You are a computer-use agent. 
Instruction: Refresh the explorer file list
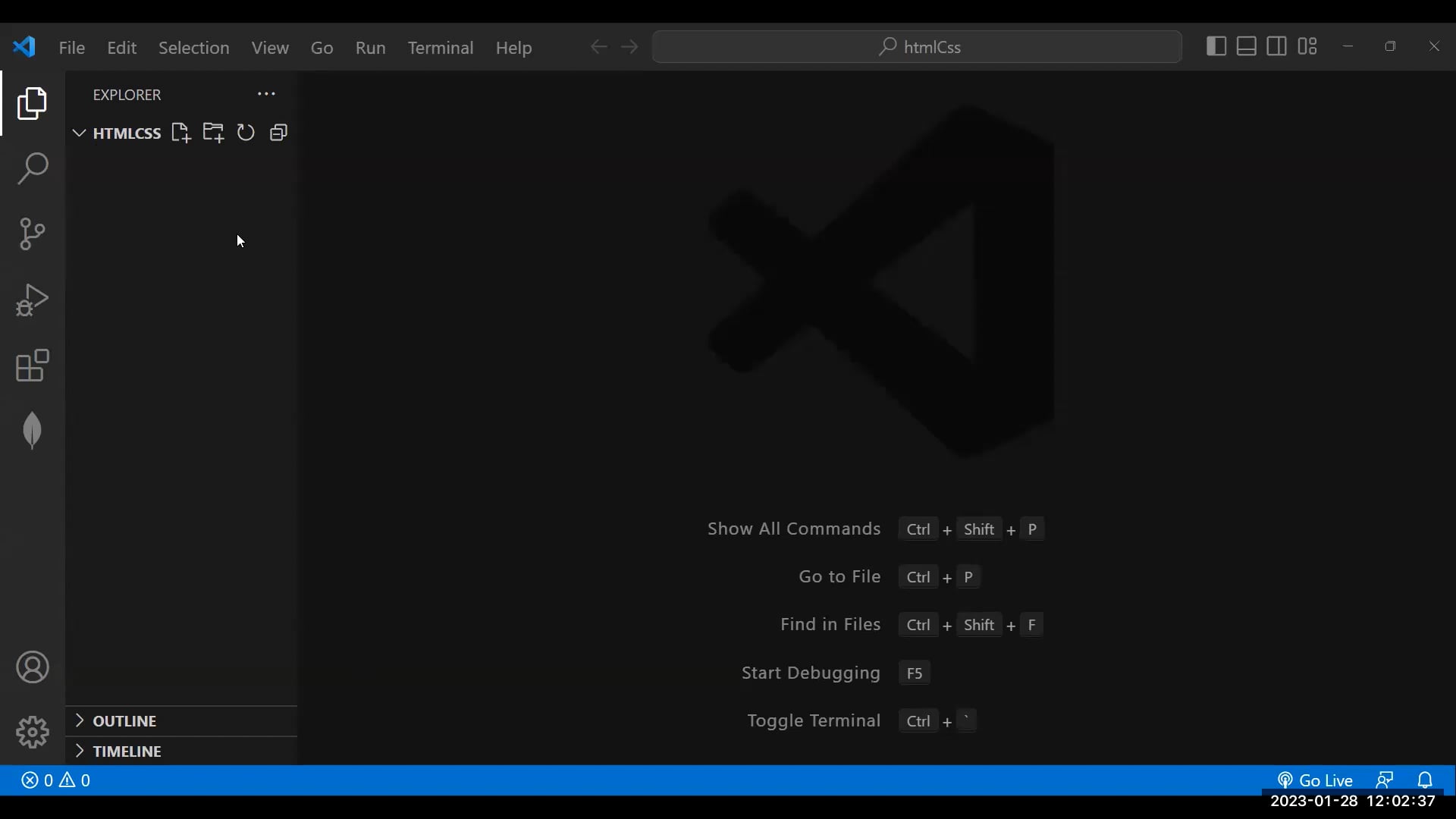[246, 133]
